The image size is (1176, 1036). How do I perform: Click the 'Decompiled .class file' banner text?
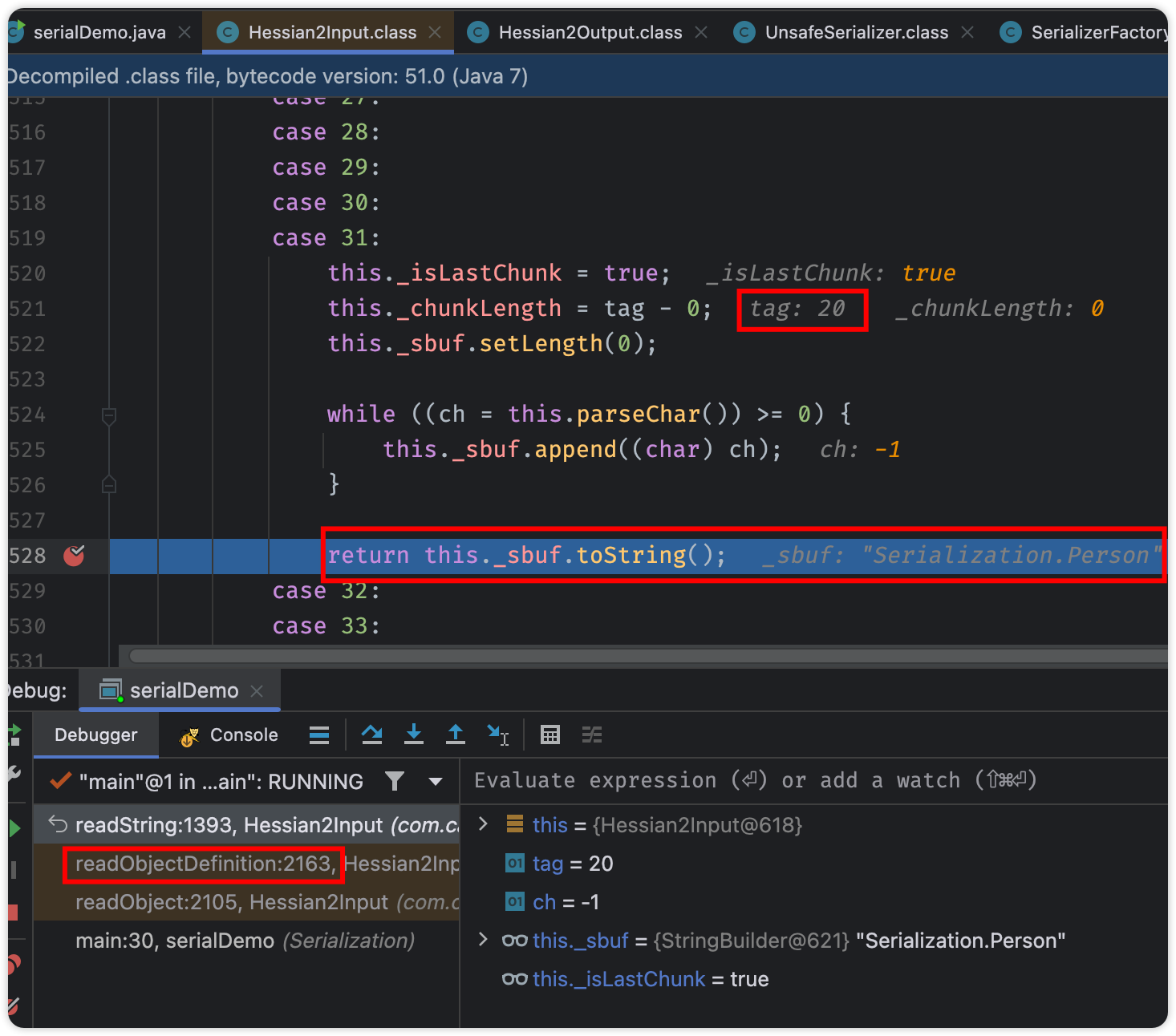(268, 76)
